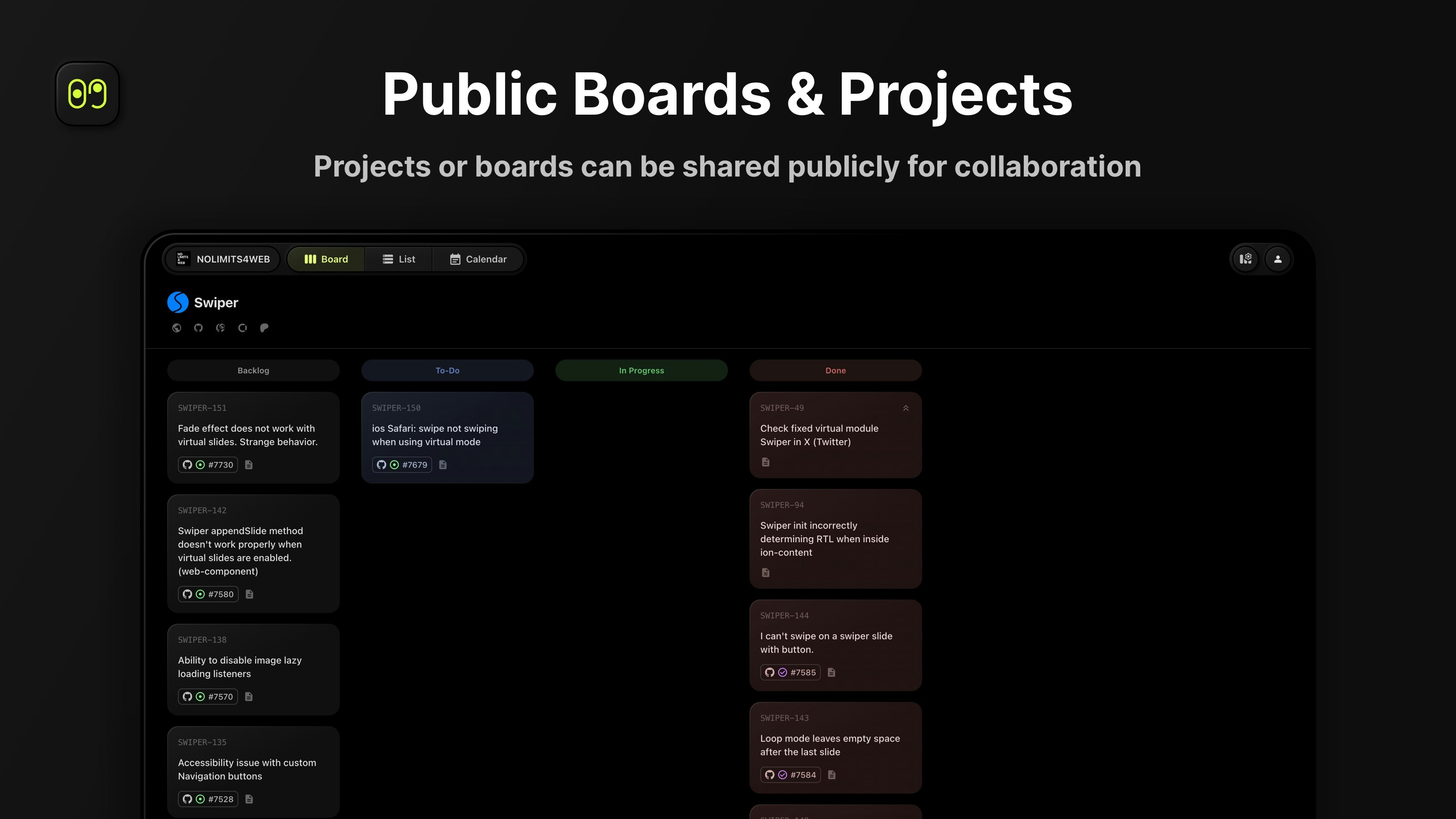Open the board settings icon with gear
The height and width of the screenshot is (819, 1456).
click(x=1246, y=259)
